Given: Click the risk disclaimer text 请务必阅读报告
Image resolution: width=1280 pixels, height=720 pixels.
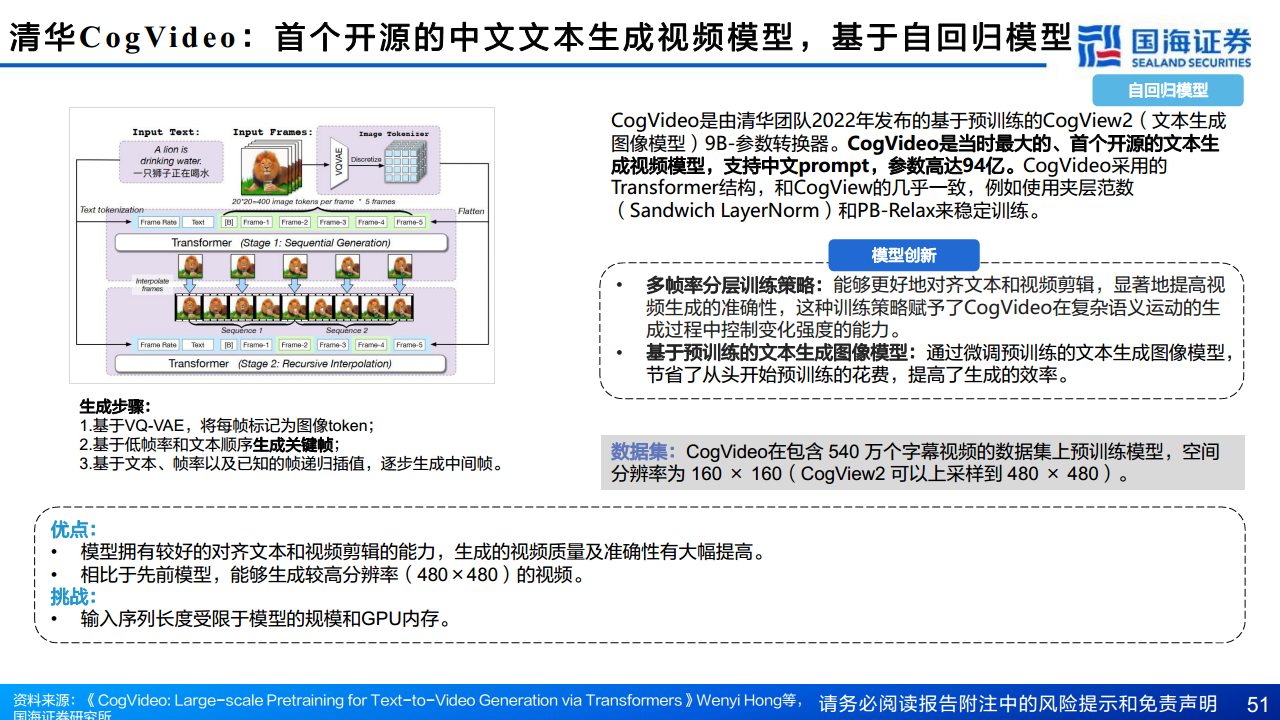Looking at the screenshot, I should [1017, 703].
